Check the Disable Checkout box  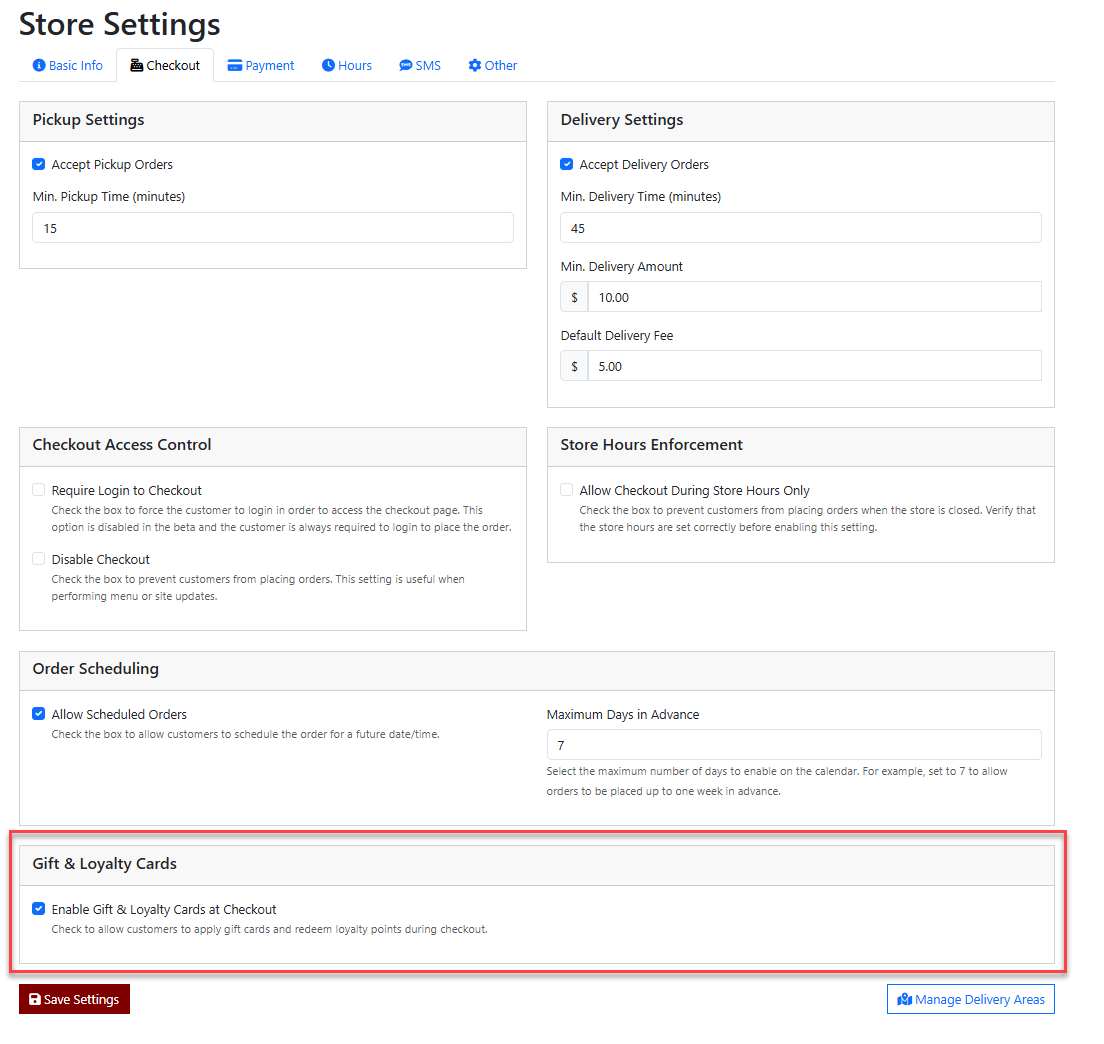click(39, 560)
